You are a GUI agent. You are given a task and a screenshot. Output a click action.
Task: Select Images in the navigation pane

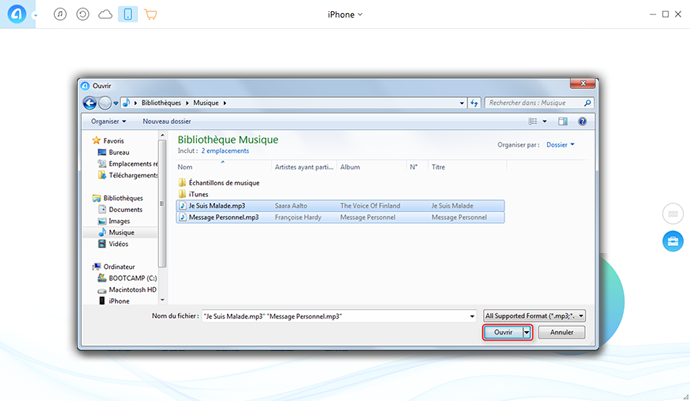114,221
